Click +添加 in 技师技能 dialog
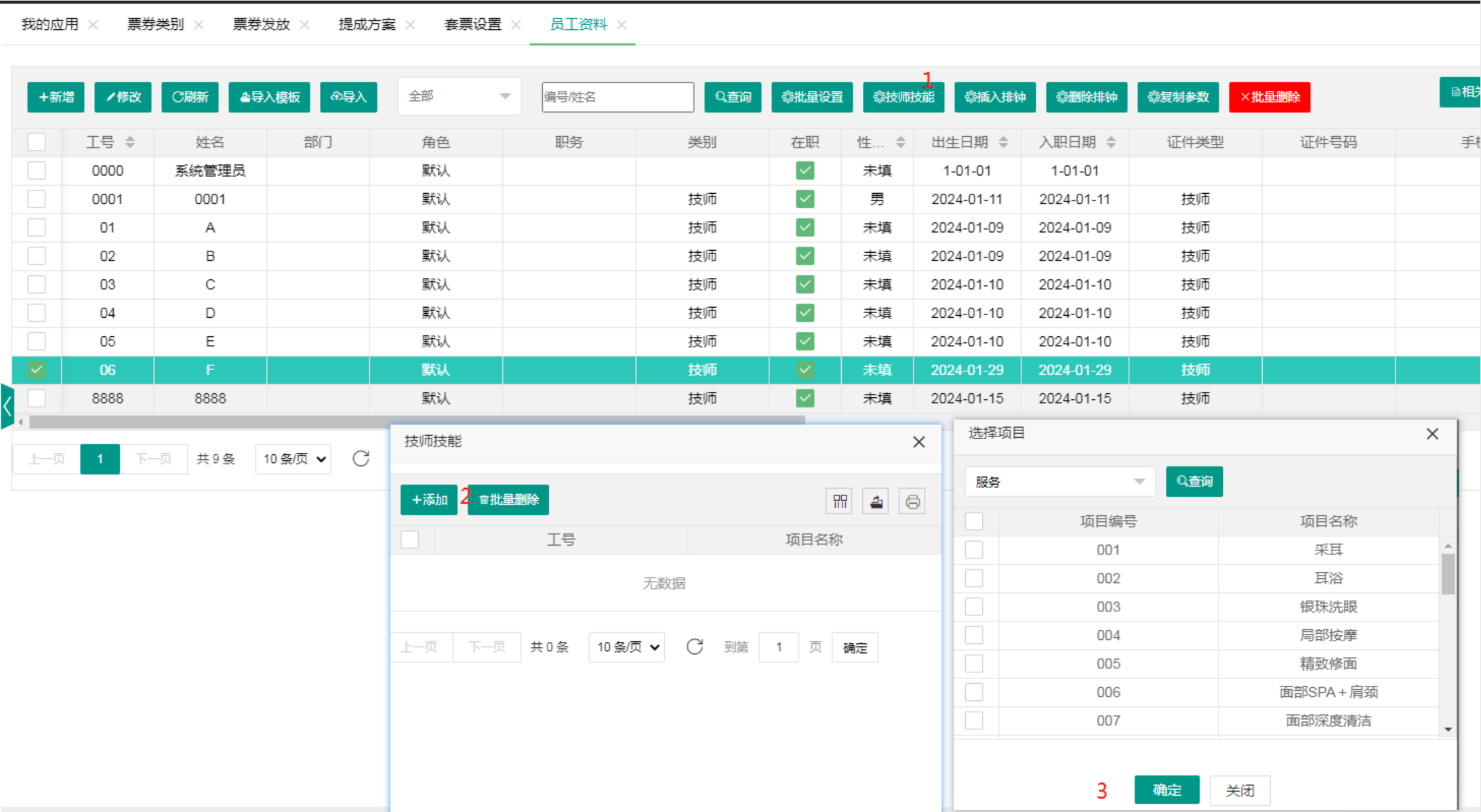 click(x=429, y=500)
